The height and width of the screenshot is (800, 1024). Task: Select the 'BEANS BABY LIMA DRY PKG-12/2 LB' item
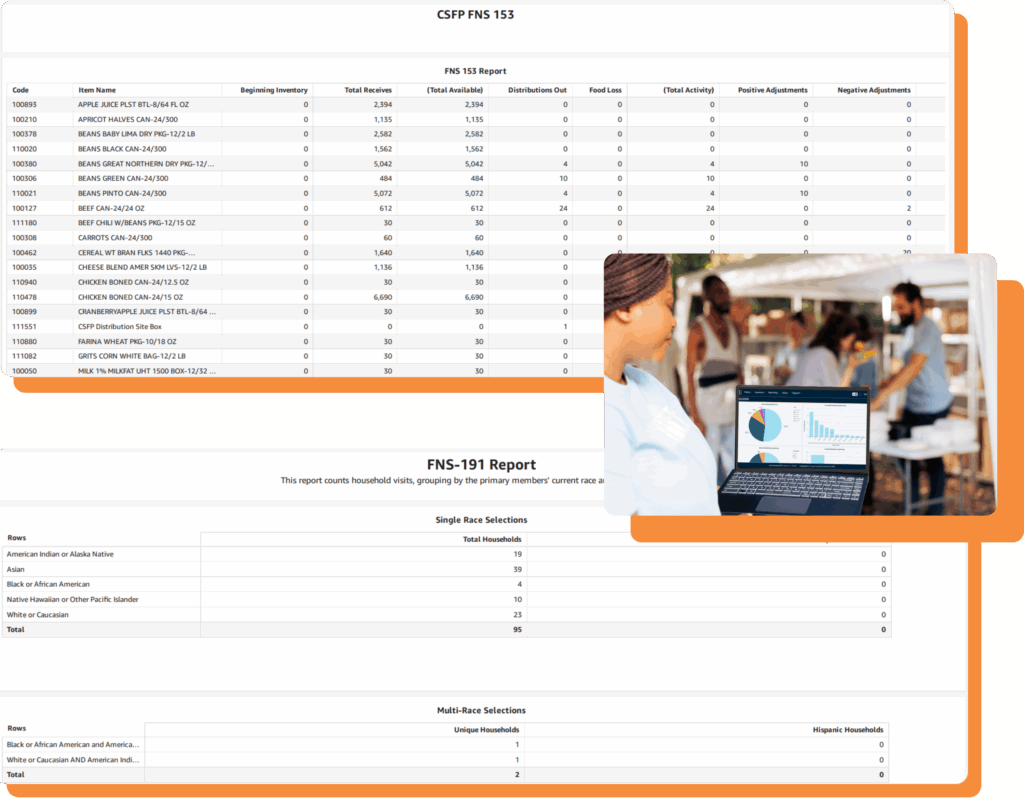tap(136, 134)
